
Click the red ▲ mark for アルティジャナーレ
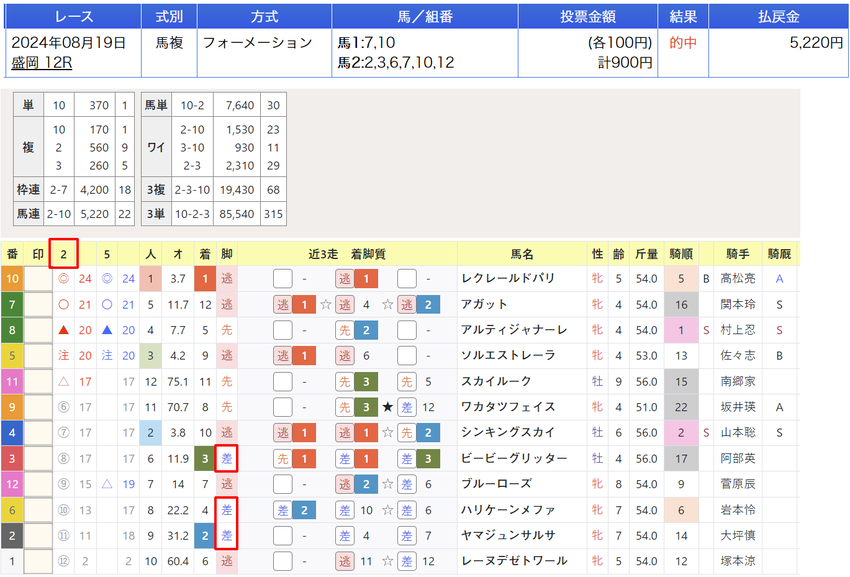coord(63,330)
